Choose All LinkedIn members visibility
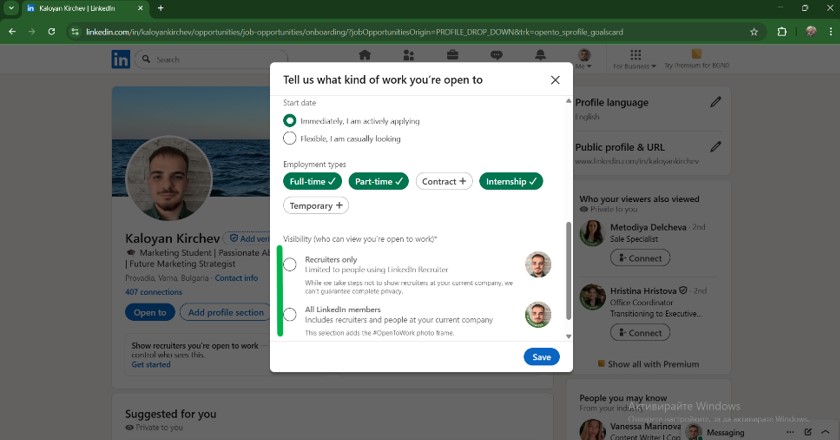840x440 pixels. pos(289,315)
